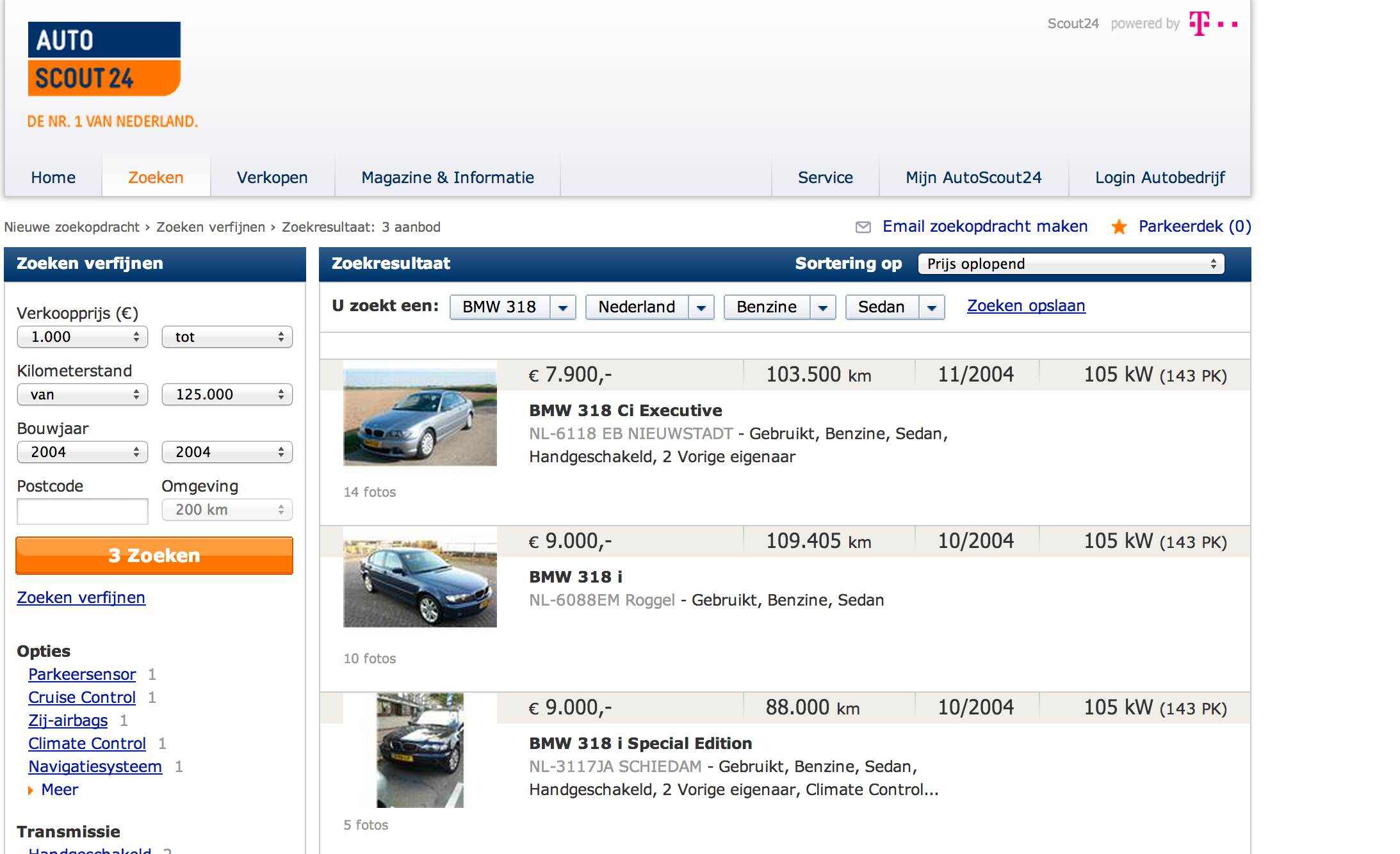
Task: Filter by Climate Control option
Action: (x=87, y=743)
